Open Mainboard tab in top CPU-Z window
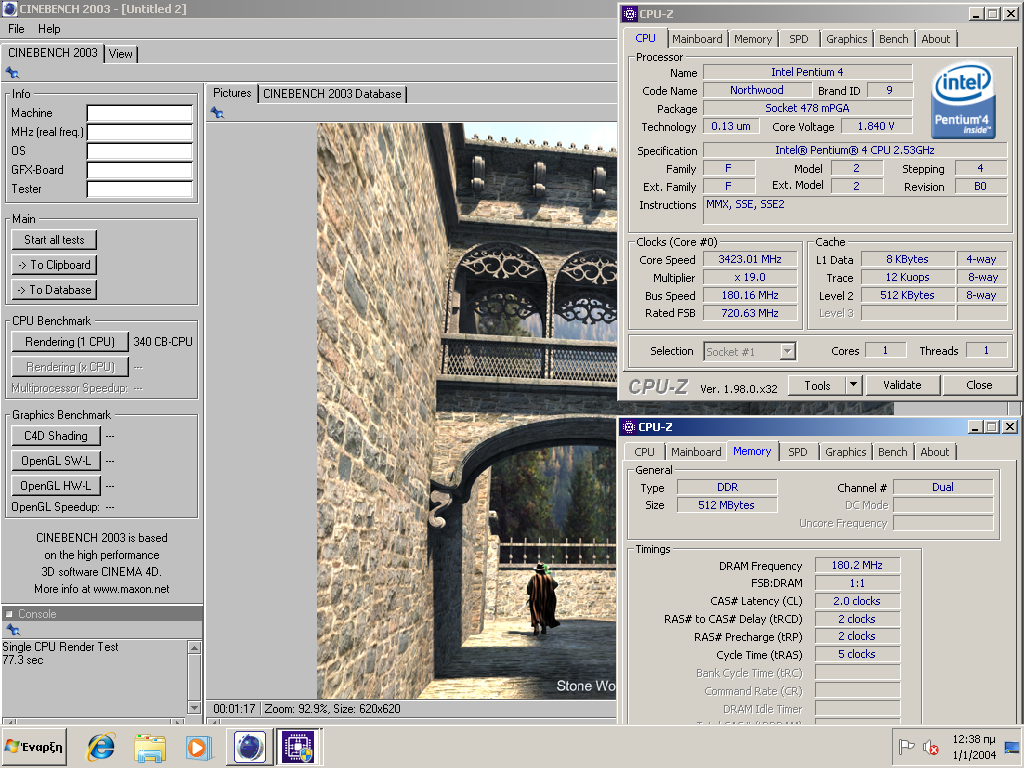This screenshot has width=1024, height=768. [x=697, y=39]
